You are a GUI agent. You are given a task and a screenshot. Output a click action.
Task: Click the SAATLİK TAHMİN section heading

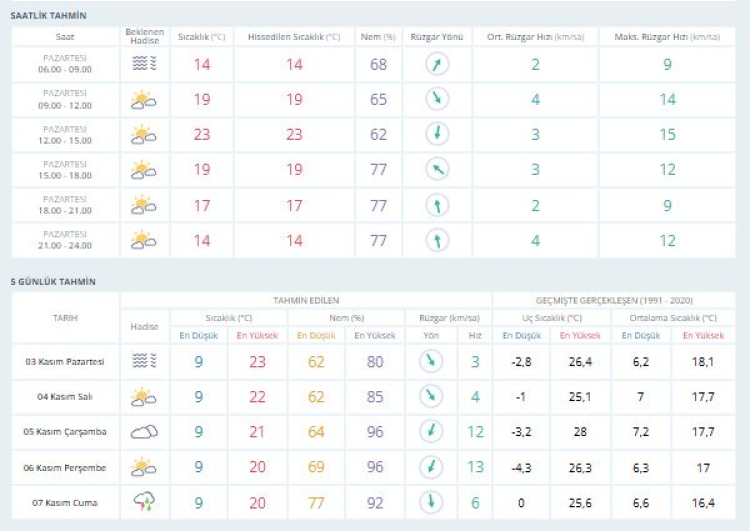tap(48, 17)
